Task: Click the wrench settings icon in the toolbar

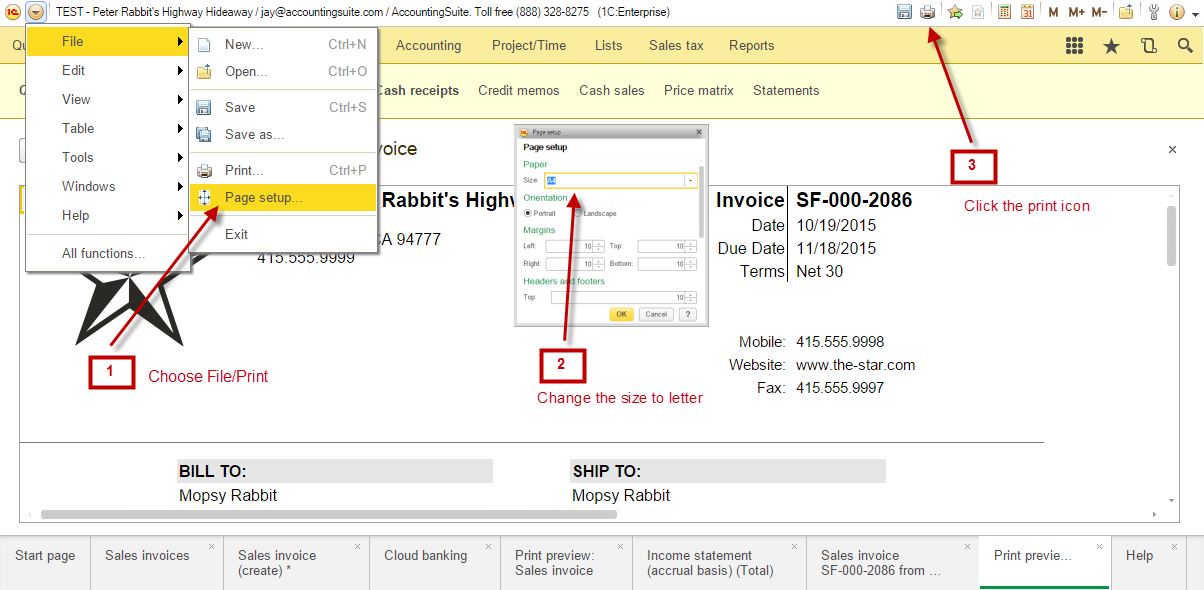Action: point(1153,11)
